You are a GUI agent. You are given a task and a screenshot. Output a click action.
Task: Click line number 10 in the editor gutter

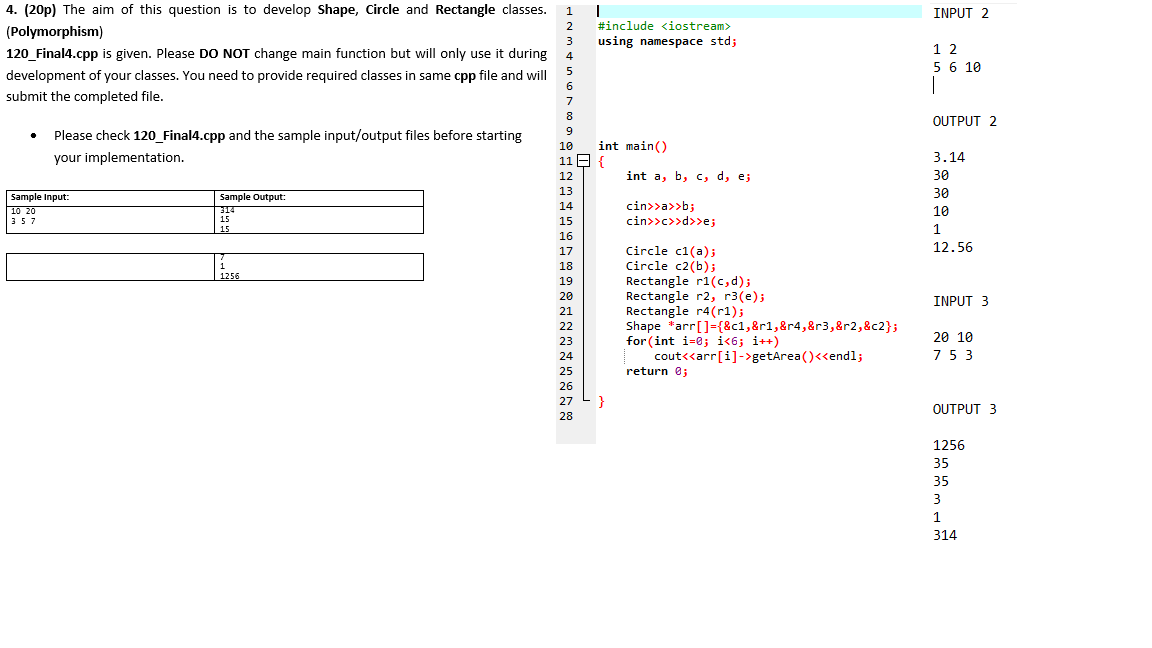pos(566,145)
